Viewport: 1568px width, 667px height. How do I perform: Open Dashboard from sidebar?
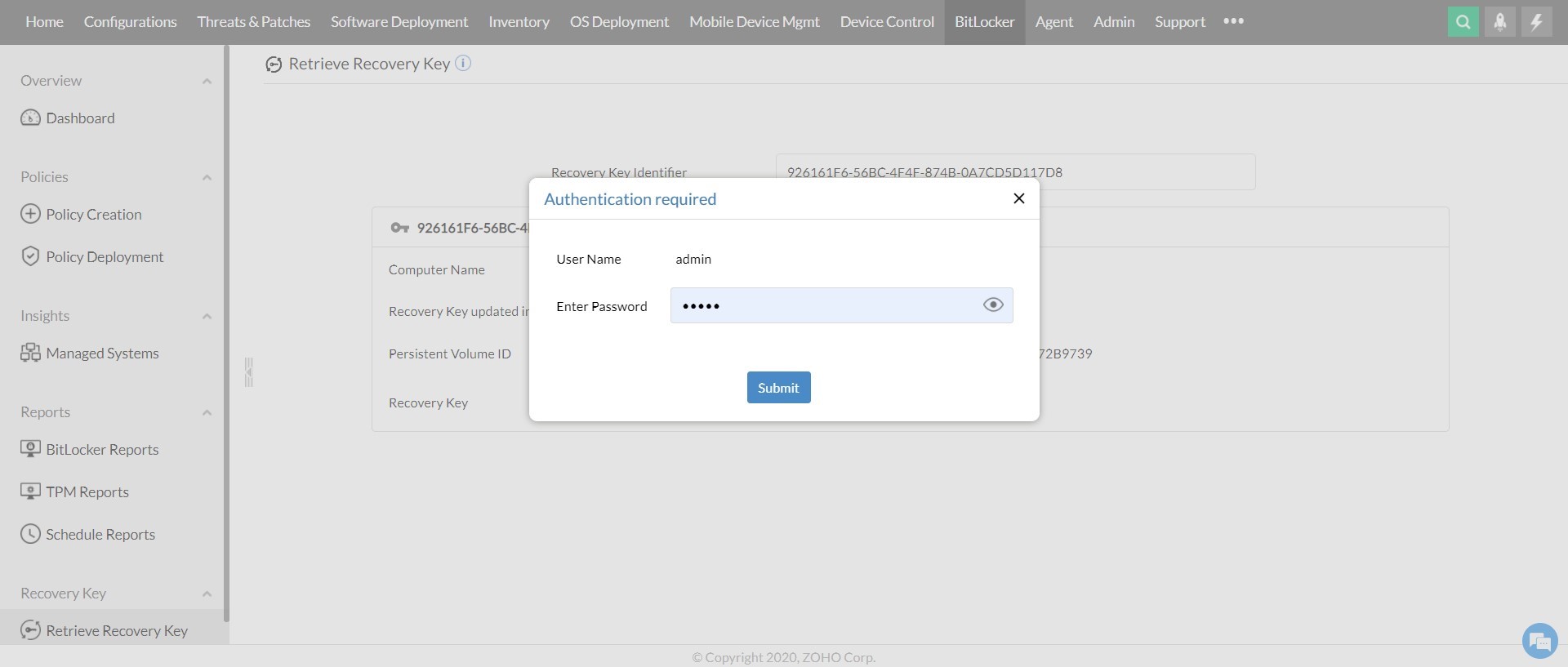[x=80, y=118]
